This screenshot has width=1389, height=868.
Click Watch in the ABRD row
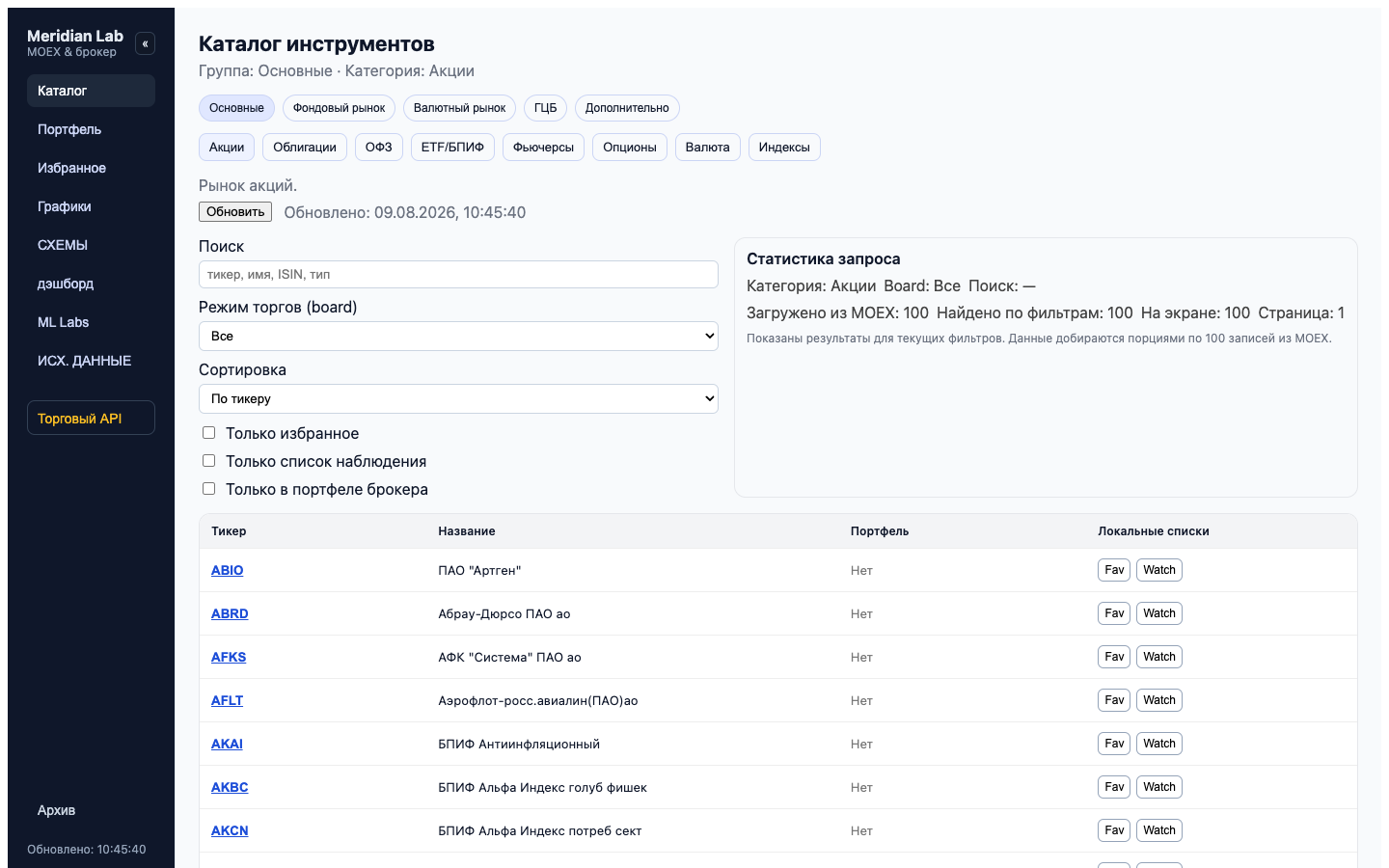tap(1159, 613)
